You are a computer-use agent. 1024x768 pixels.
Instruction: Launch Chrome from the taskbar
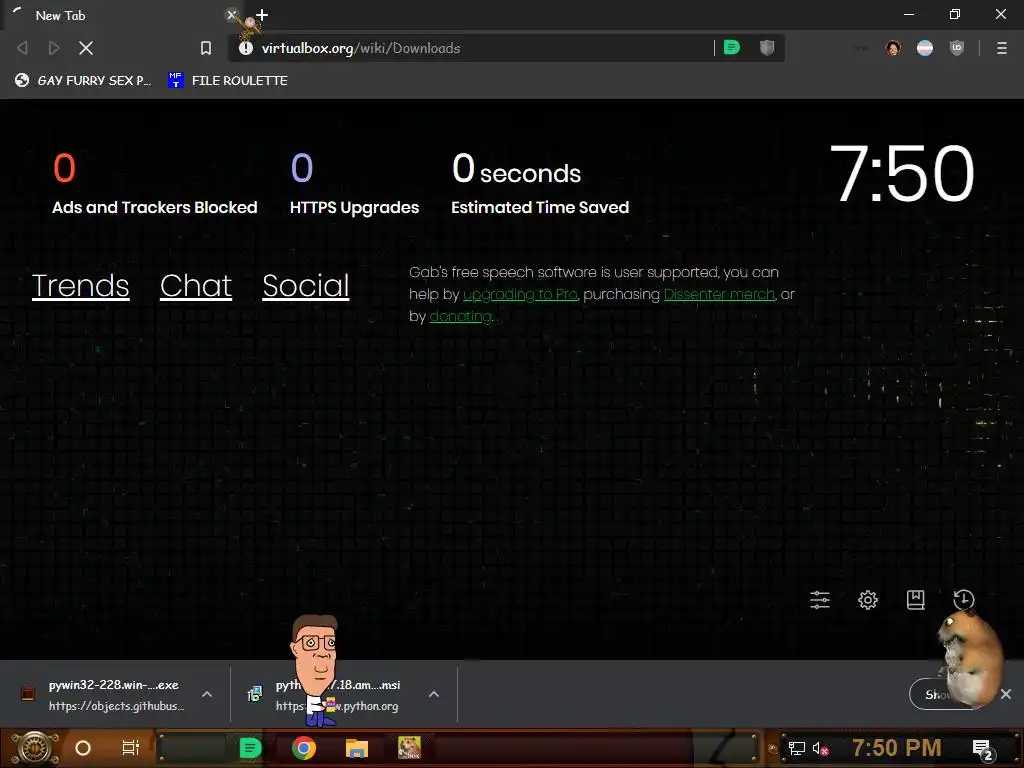coord(304,748)
